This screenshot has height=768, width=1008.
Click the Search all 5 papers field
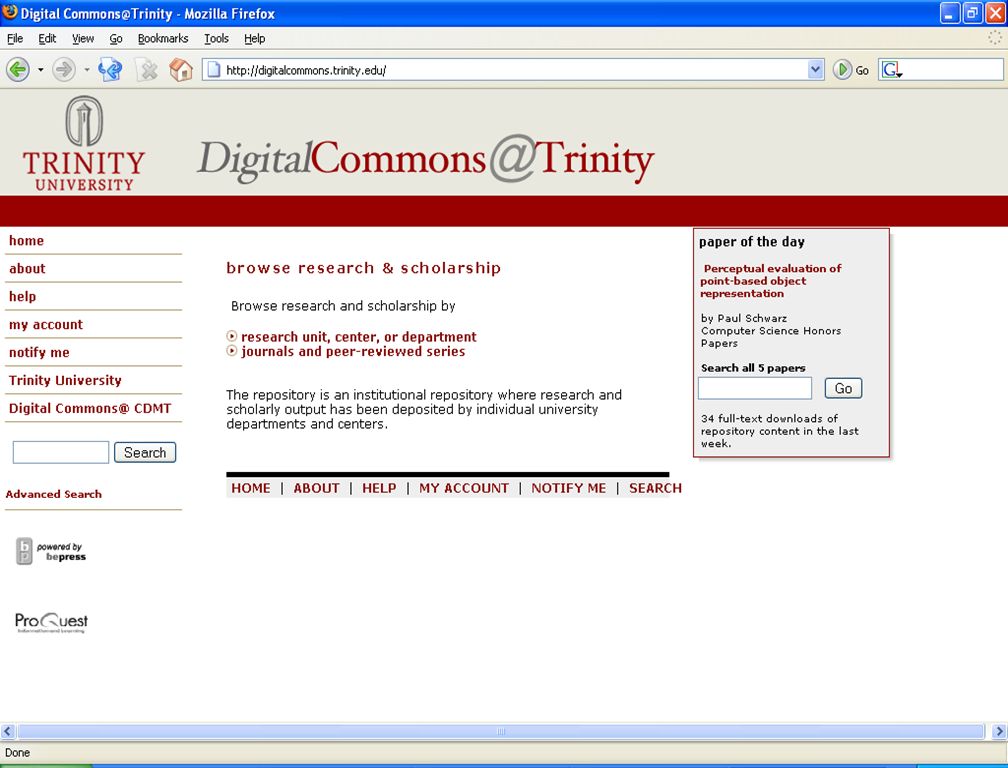[x=755, y=388]
